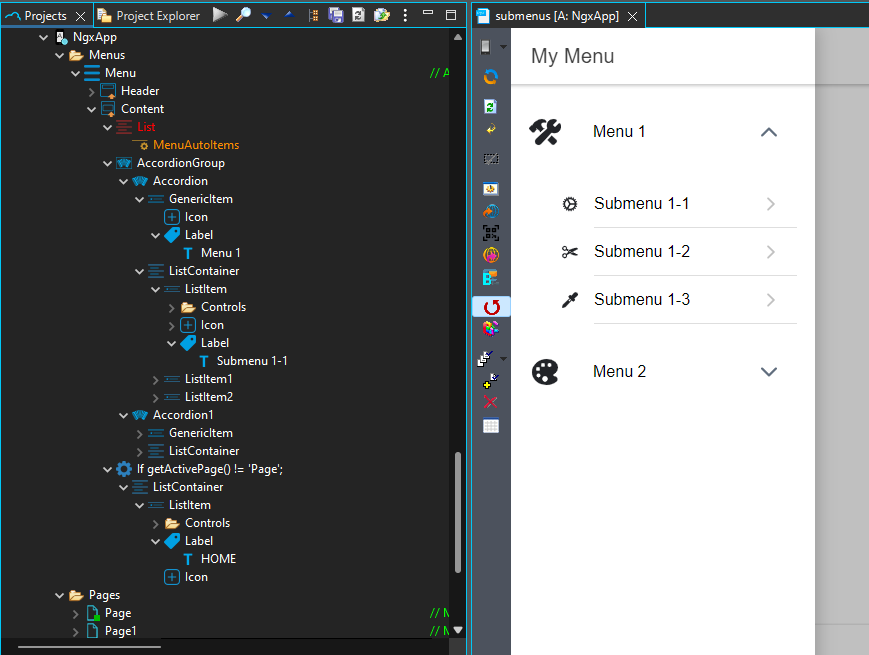Click the QR code scanner icon
This screenshot has height=655, width=869.
490,233
